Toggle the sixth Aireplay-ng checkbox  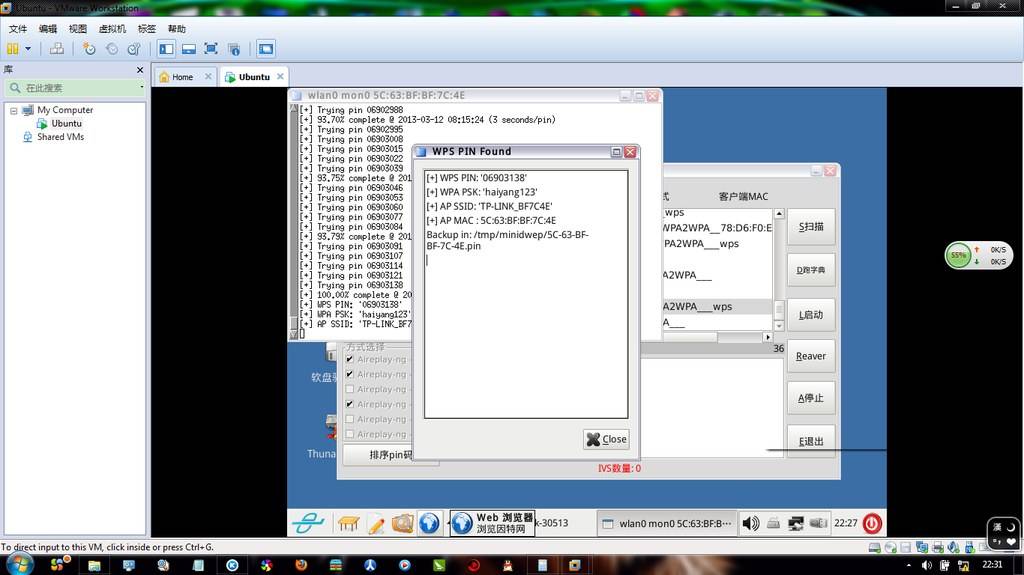[349, 435]
